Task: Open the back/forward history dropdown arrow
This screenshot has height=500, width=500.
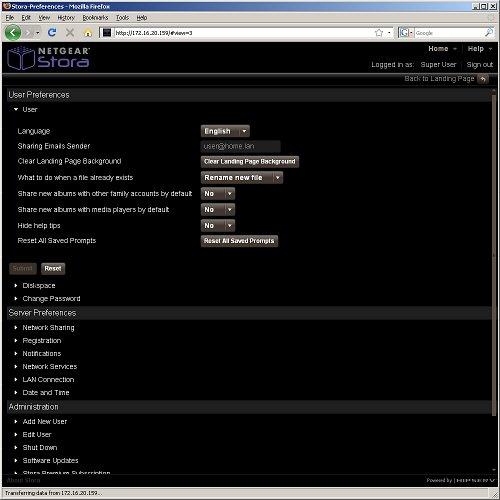Action: coord(38,33)
